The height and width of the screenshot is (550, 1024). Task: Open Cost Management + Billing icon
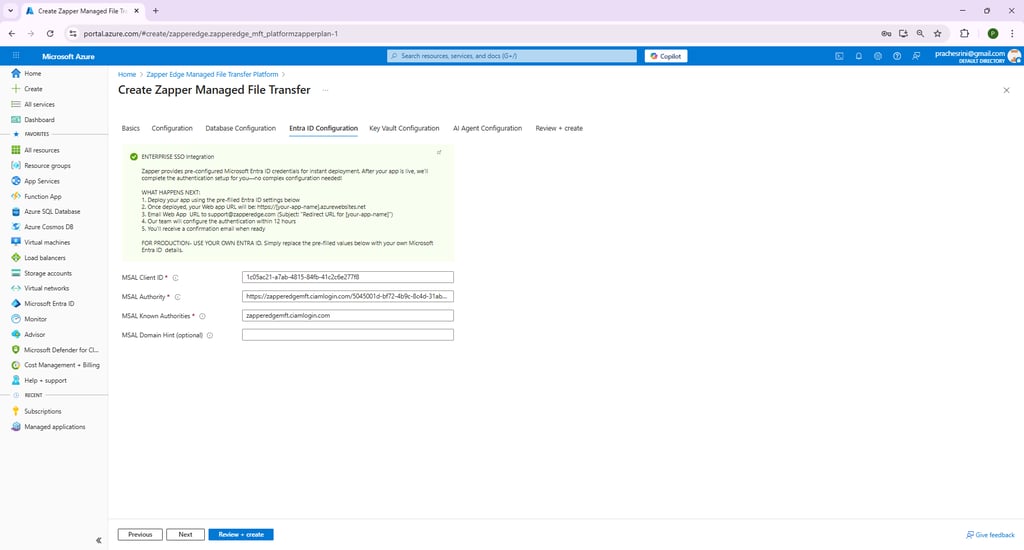[x=16, y=365]
